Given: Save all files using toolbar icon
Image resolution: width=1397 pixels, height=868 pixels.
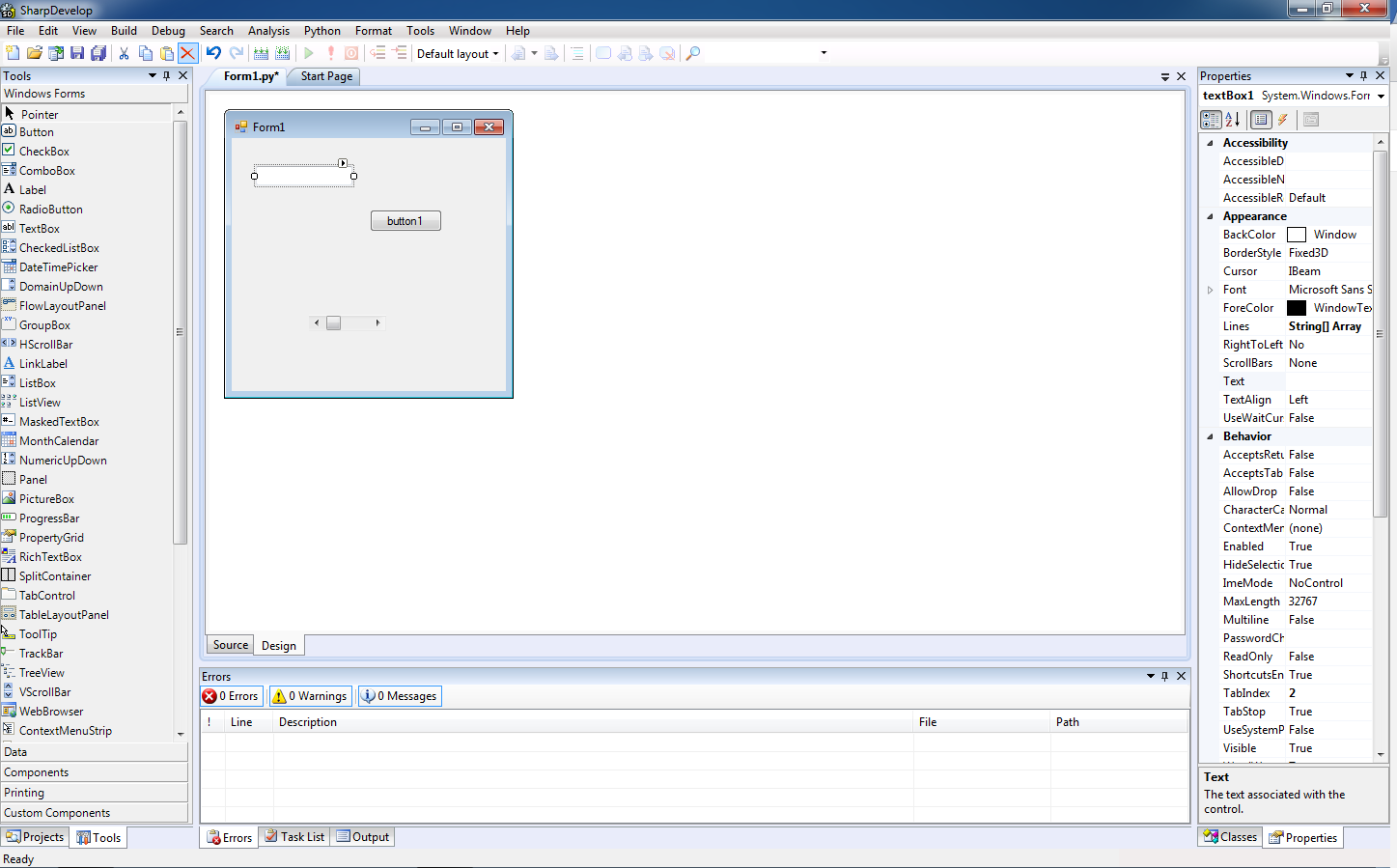Looking at the screenshot, I should 99,53.
